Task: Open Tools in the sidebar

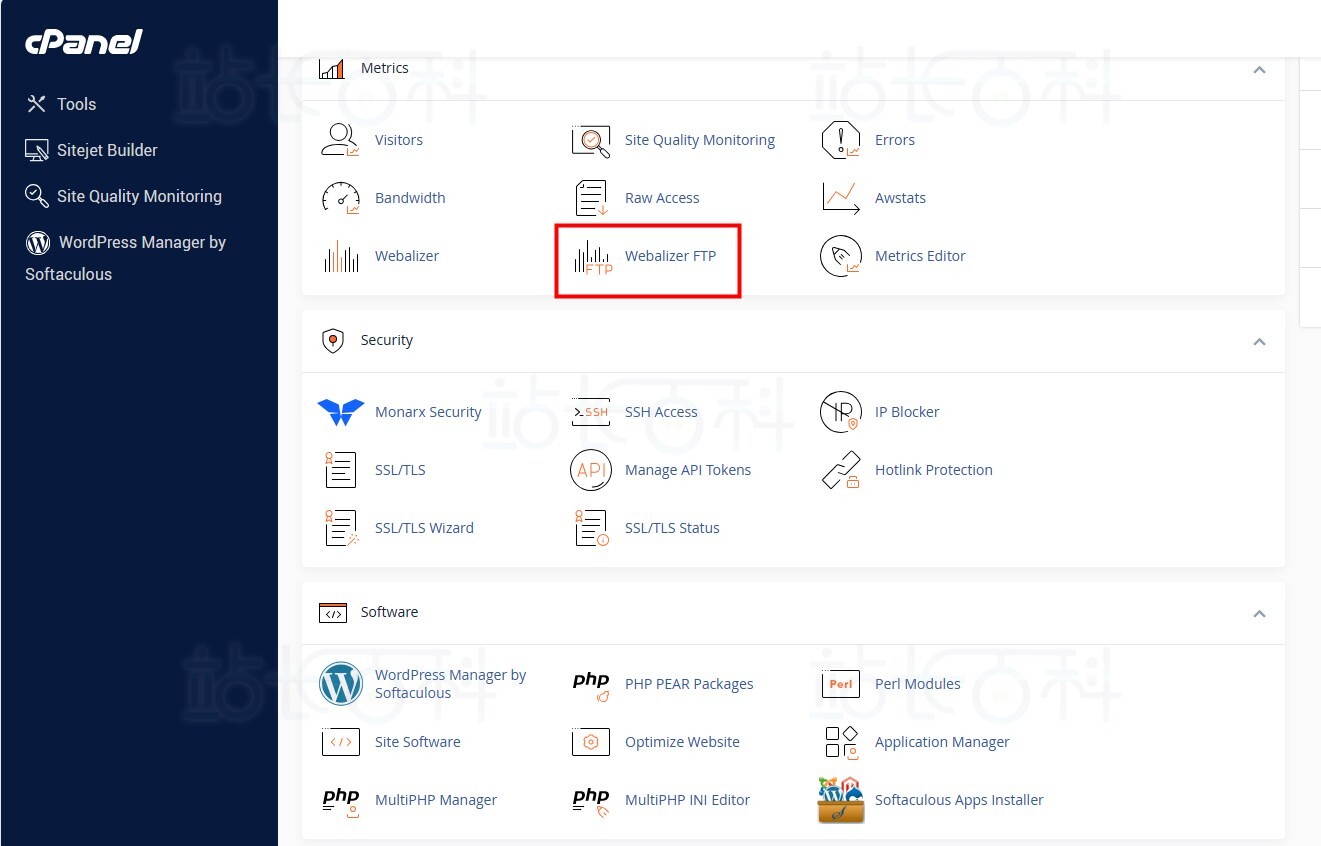Action: click(76, 104)
